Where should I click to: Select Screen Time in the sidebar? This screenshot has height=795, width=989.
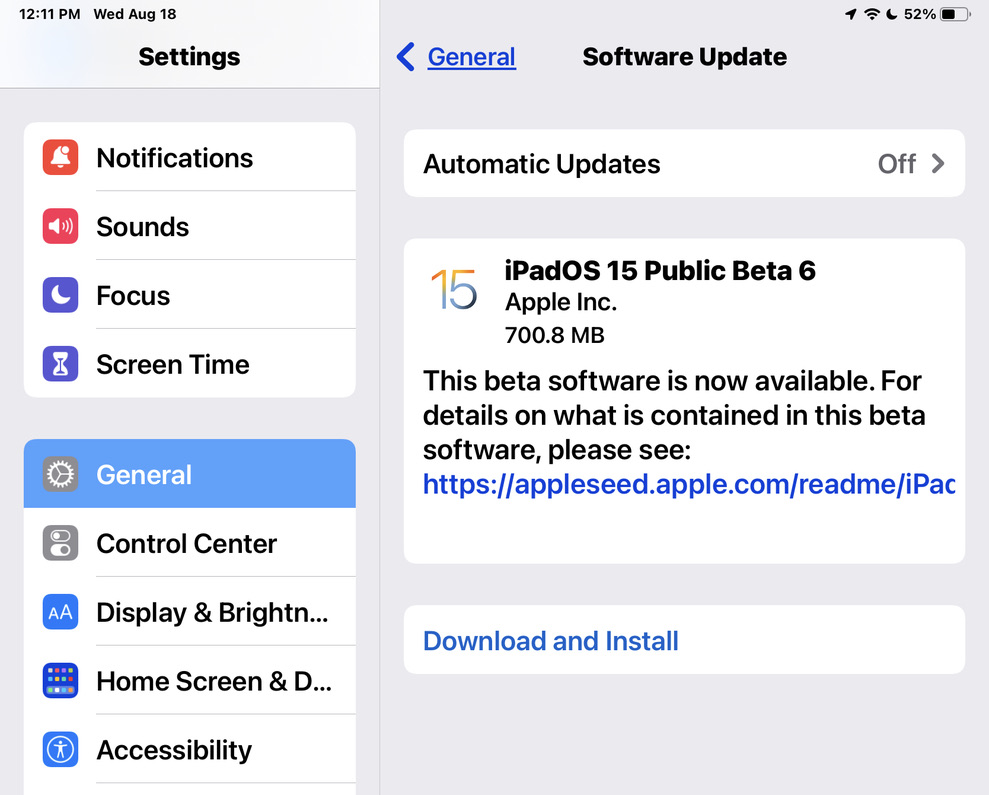(x=190, y=363)
